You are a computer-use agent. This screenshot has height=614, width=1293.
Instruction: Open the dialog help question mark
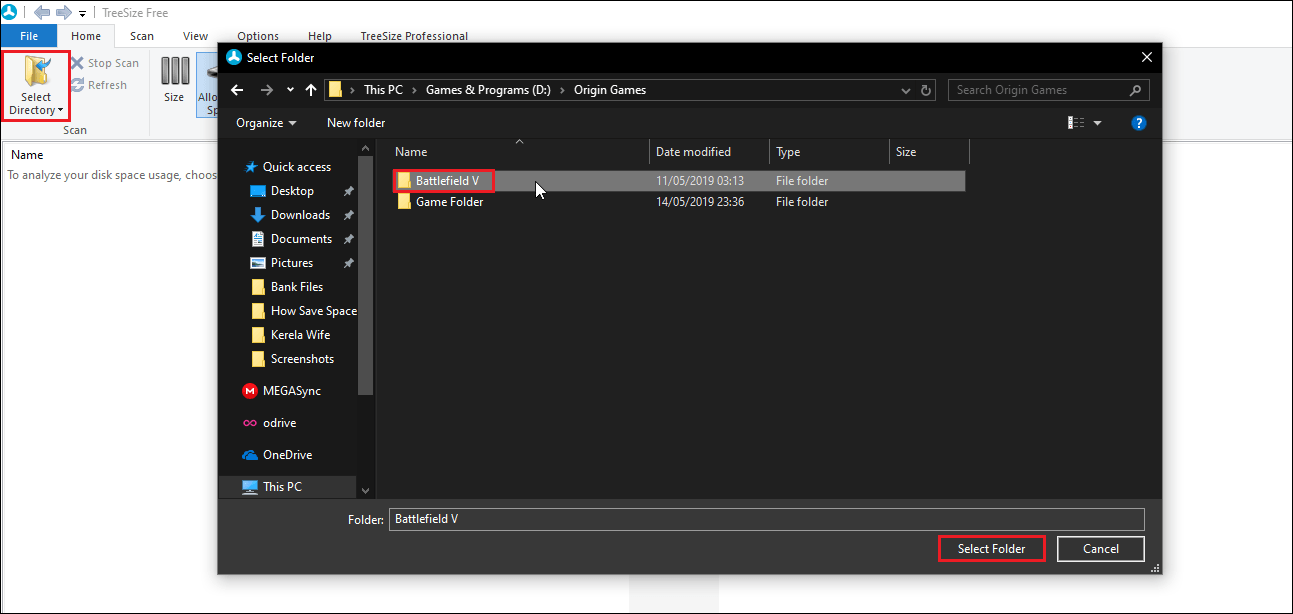(1138, 123)
